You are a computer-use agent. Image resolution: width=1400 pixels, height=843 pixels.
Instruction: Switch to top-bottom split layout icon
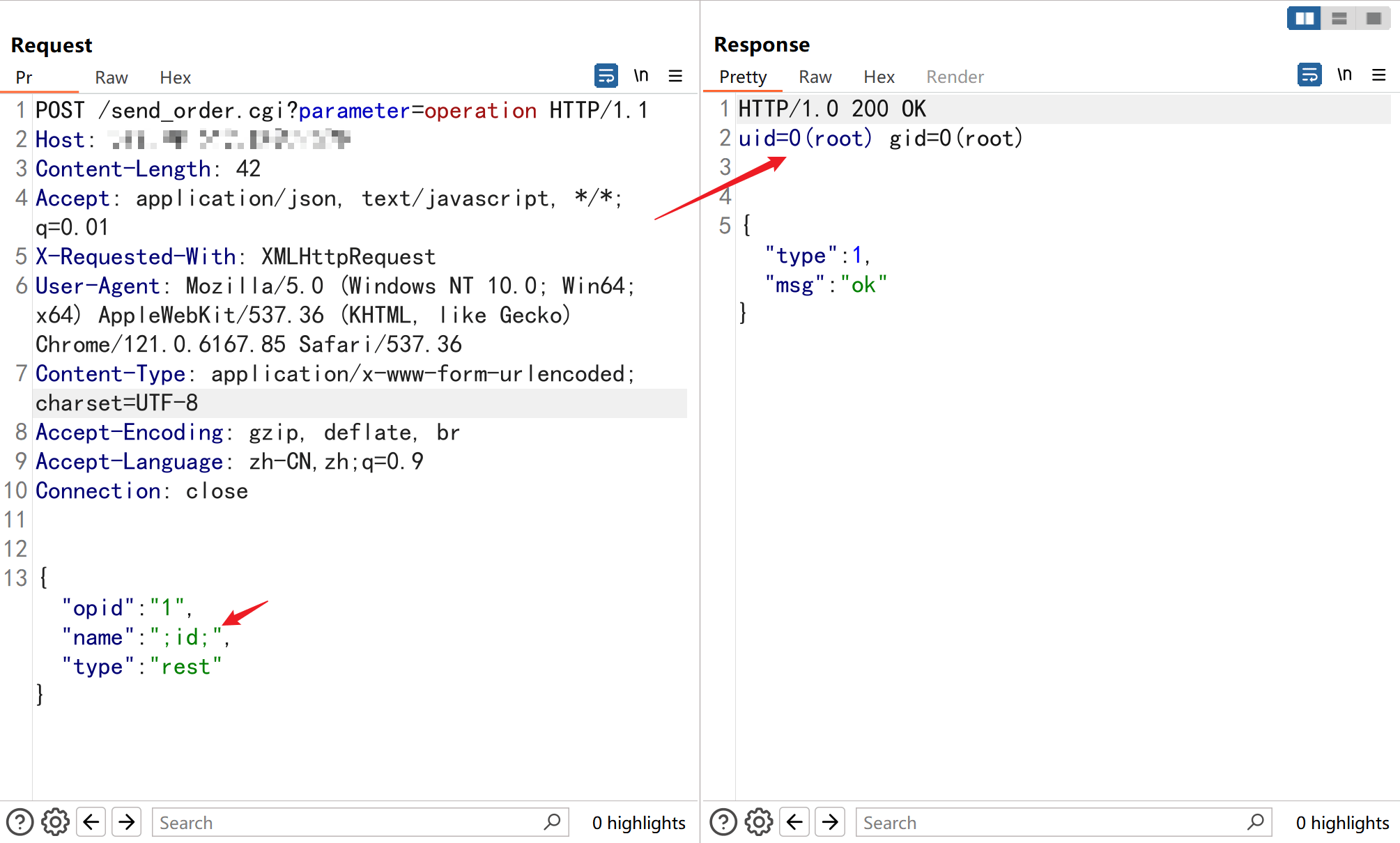coord(1339,18)
